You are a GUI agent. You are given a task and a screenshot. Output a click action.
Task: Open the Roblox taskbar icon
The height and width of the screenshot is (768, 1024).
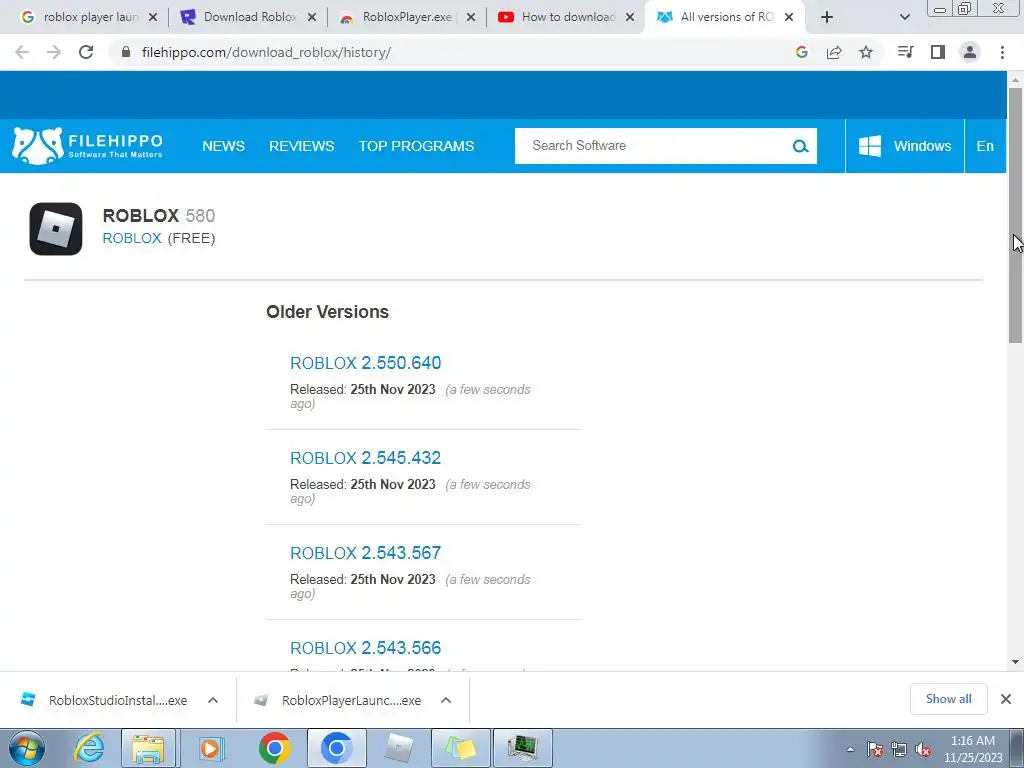[399, 748]
